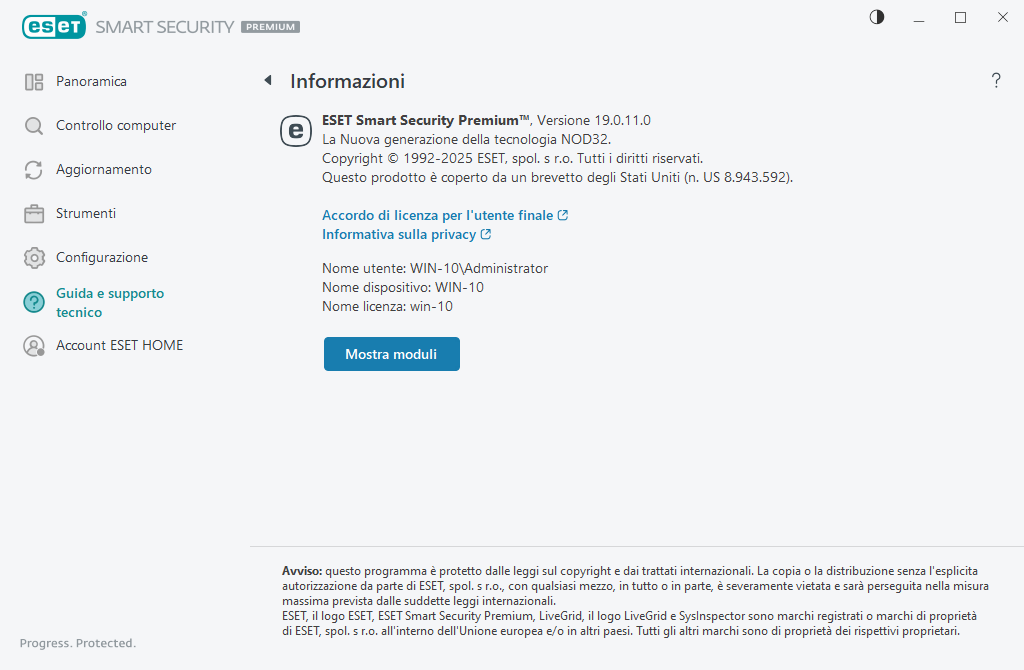
Task: Go to the Configurazione section
Action: (x=102, y=258)
